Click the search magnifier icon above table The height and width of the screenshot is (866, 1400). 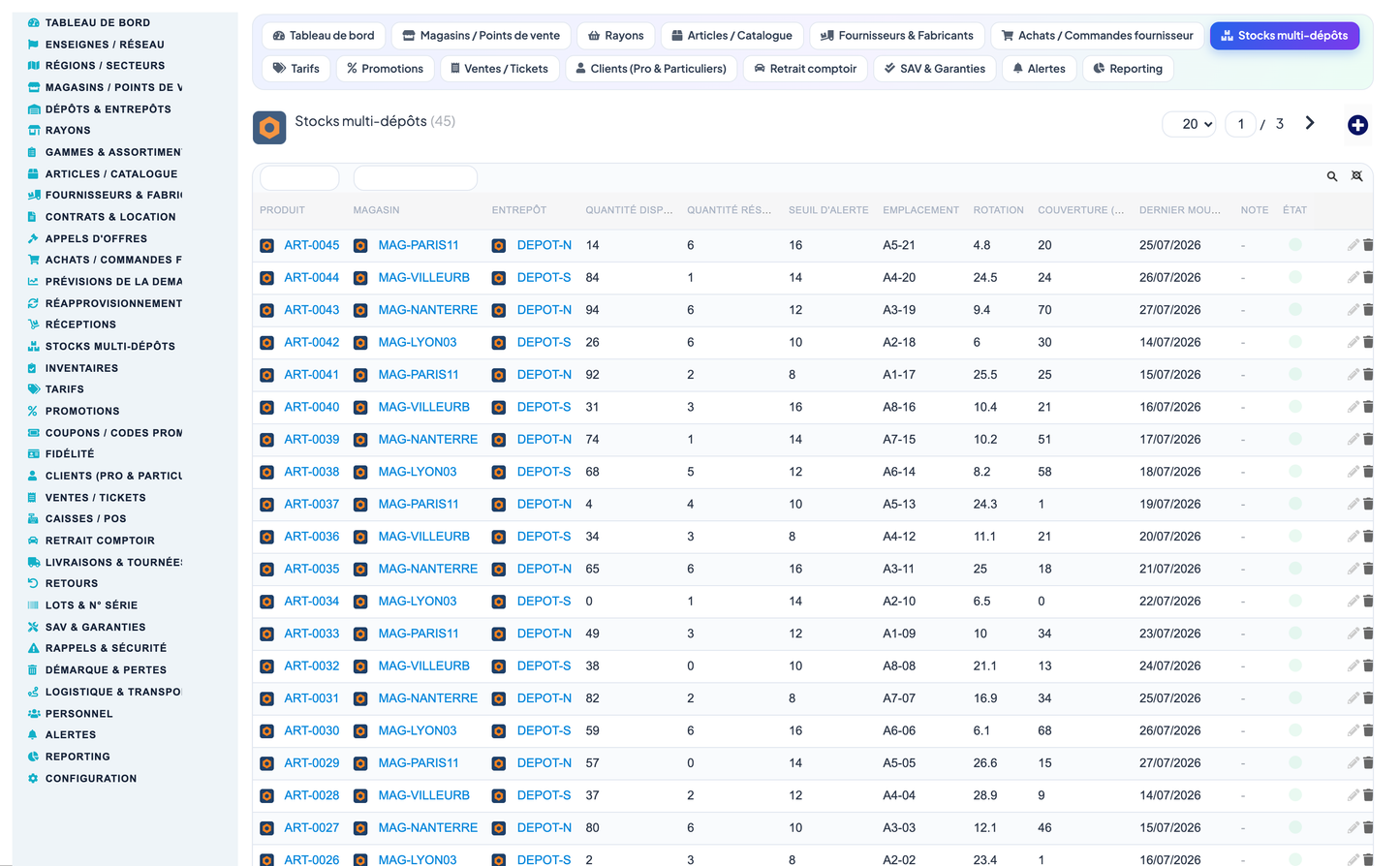(x=1332, y=176)
